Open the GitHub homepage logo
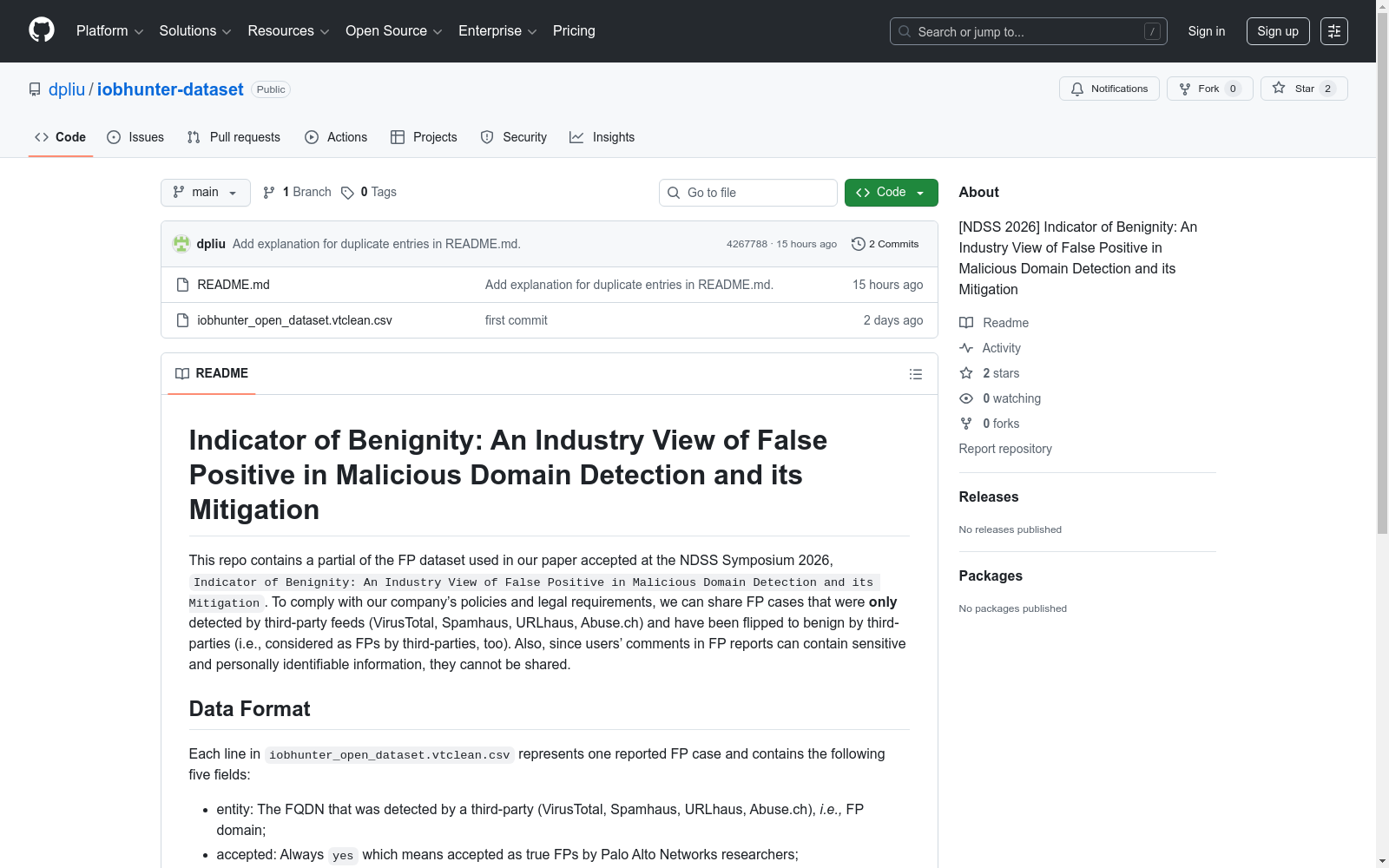 click(42, 30)
